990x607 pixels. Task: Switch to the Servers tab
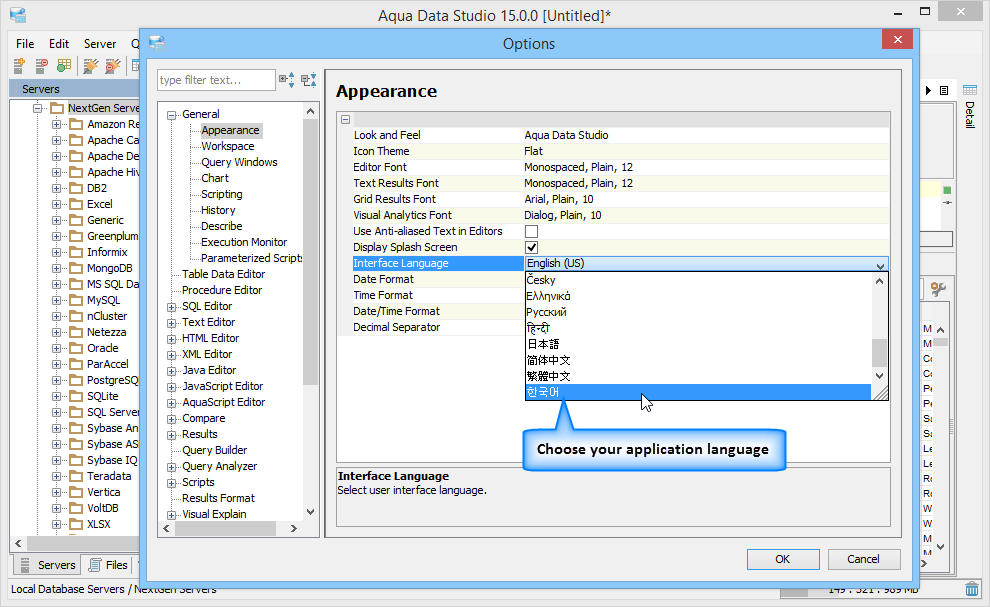47,565
